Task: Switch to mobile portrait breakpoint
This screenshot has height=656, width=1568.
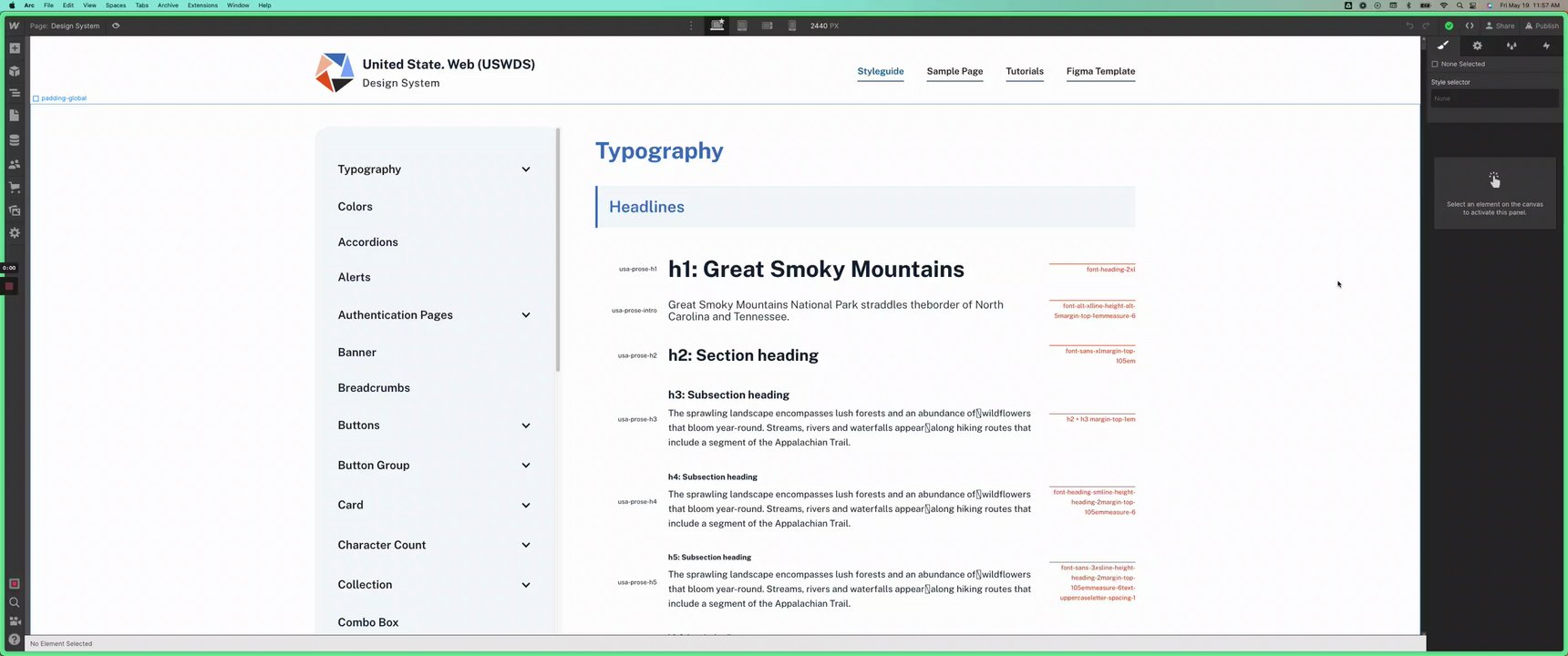Action: (791, 26)
